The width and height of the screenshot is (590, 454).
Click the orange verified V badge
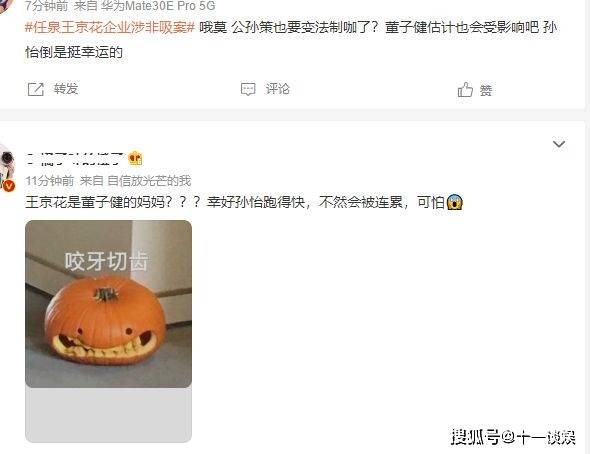[9, 185]
